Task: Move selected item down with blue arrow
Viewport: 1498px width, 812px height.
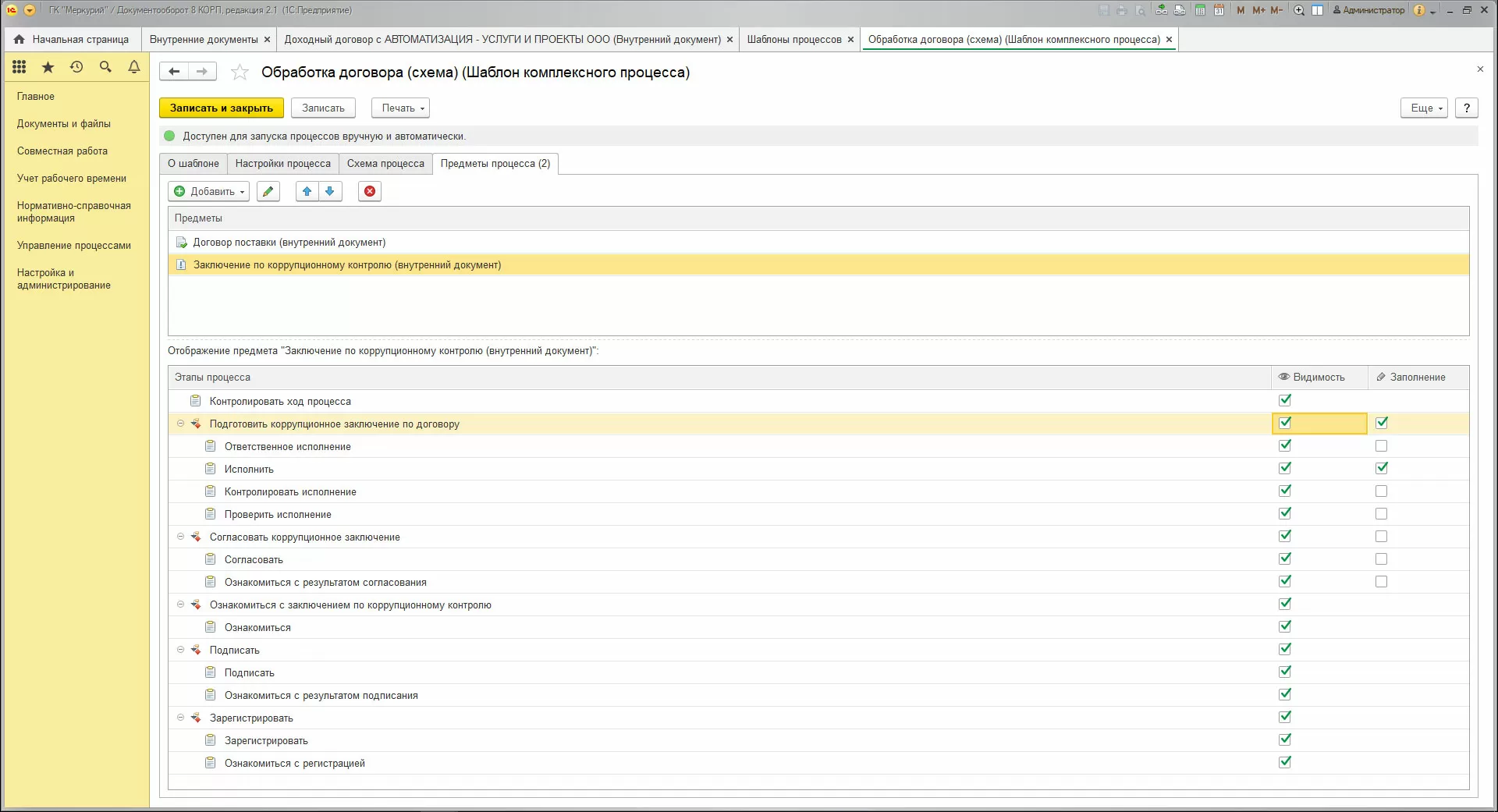Action: [330, 191]
